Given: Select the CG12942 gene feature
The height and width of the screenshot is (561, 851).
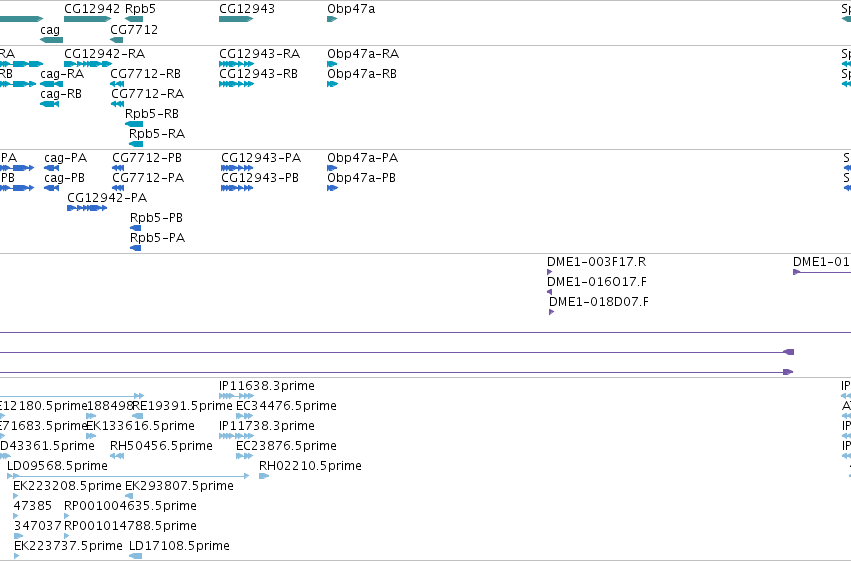Looking at the screenshot, I should point(87,19).
